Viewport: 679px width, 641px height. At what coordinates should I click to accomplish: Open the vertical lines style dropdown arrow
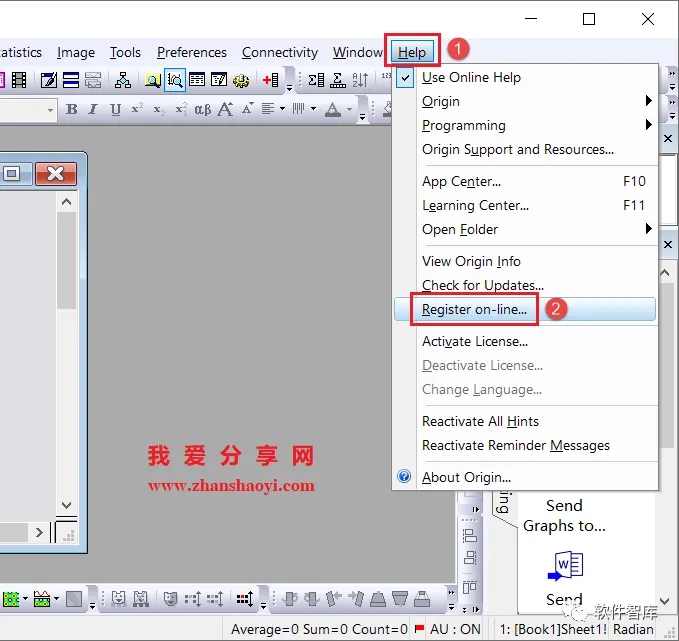(313, 109)
